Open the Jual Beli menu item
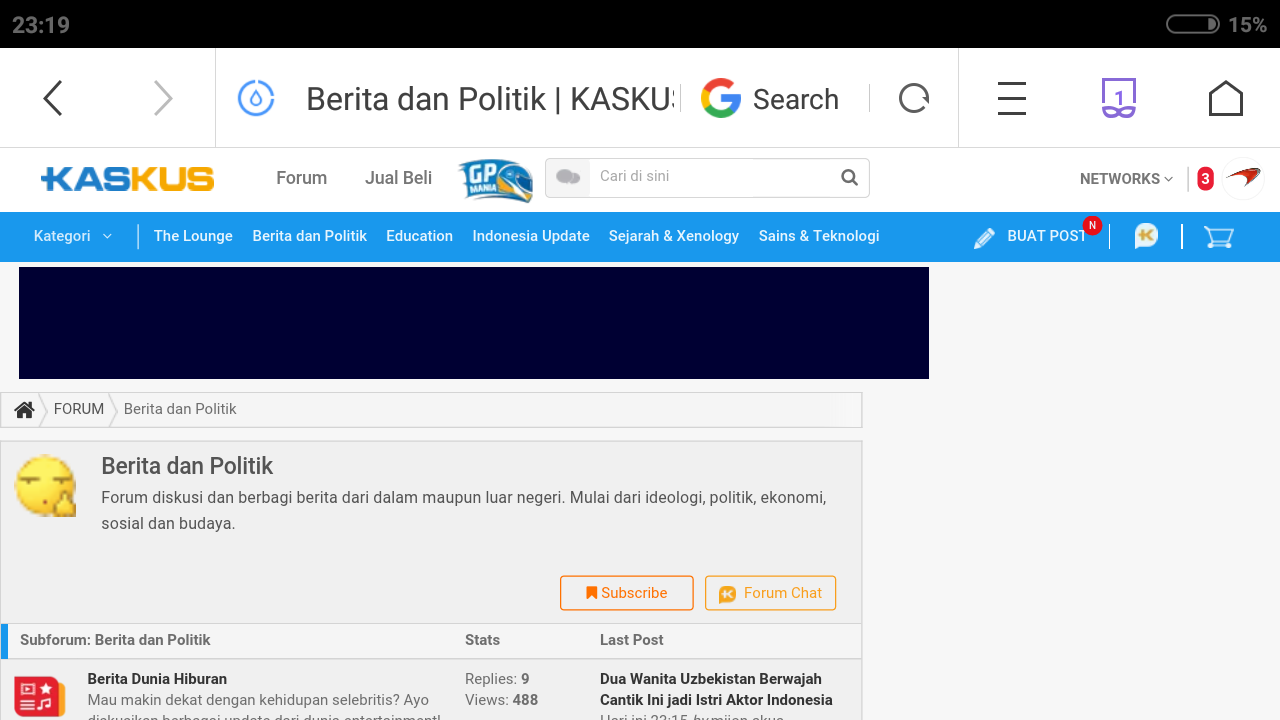 (398, 178)
